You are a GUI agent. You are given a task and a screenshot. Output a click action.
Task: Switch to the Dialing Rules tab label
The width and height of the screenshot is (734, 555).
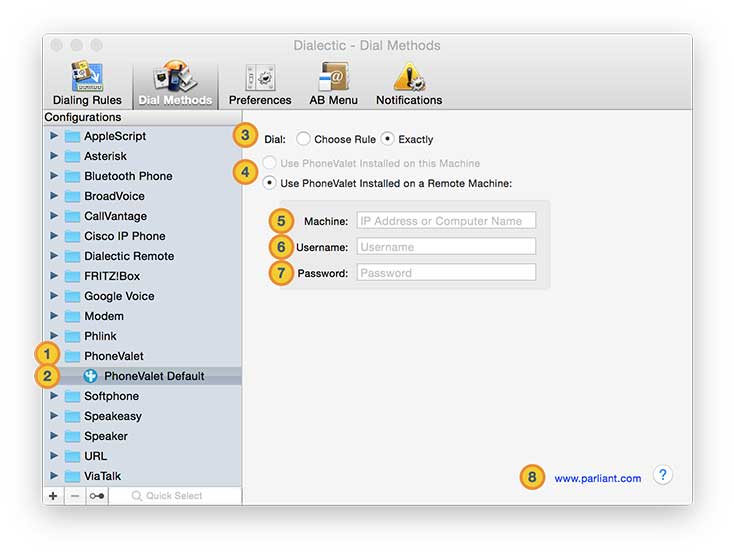tap(87, 100)
